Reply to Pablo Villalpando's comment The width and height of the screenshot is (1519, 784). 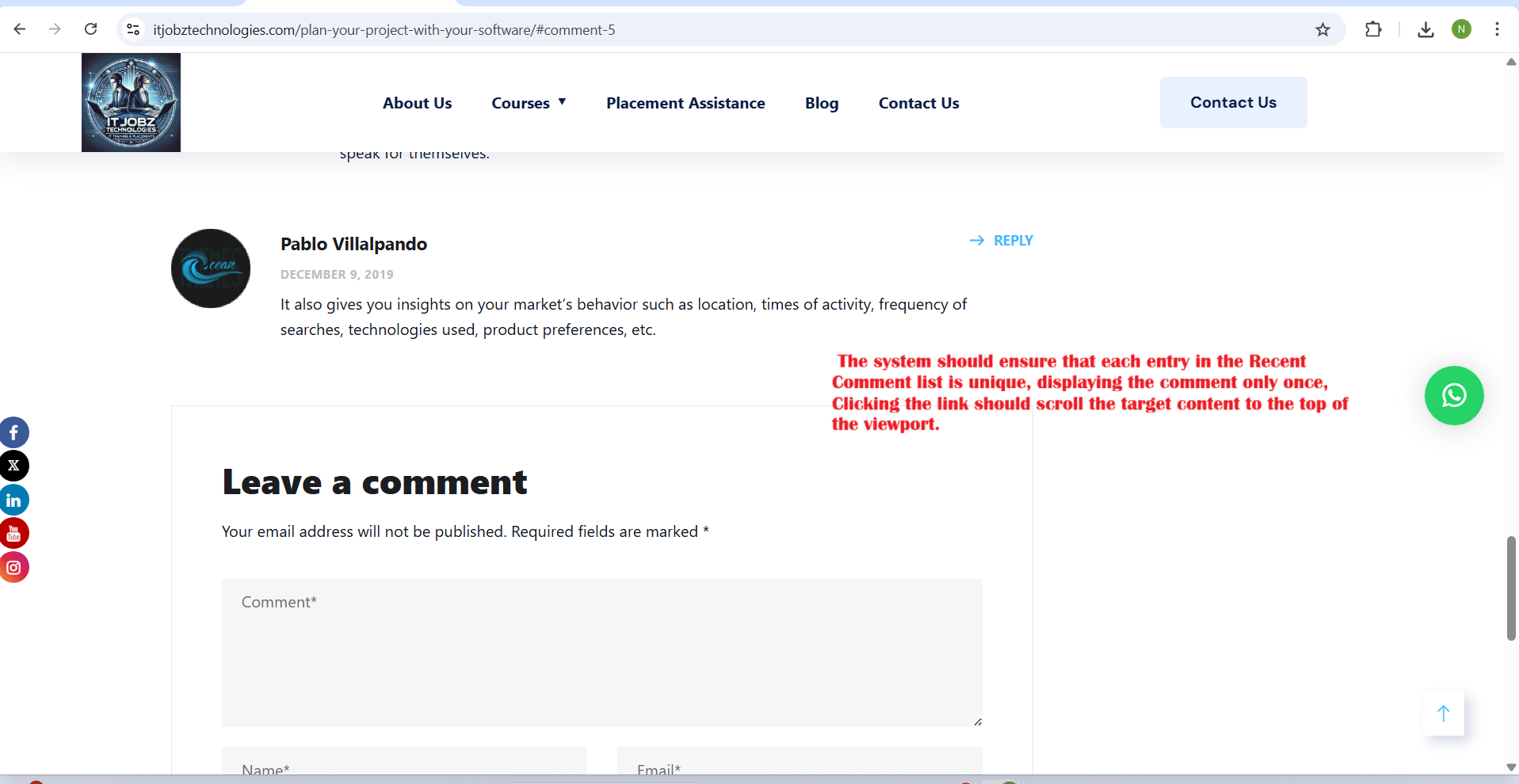tap(1002, 241)
